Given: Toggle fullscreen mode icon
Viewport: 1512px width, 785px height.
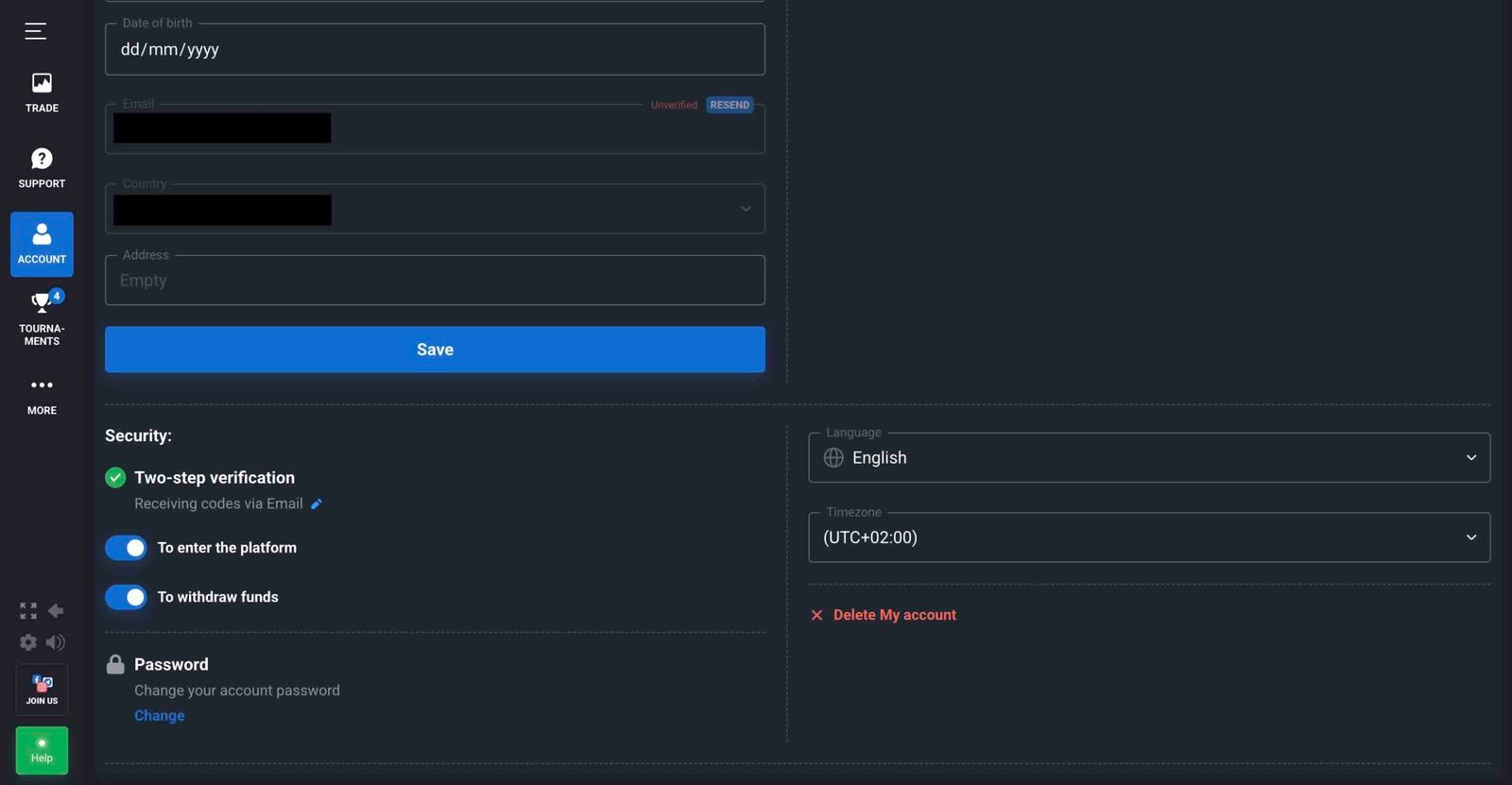Looking at the screenshot, I should click(x=28, y=611).
